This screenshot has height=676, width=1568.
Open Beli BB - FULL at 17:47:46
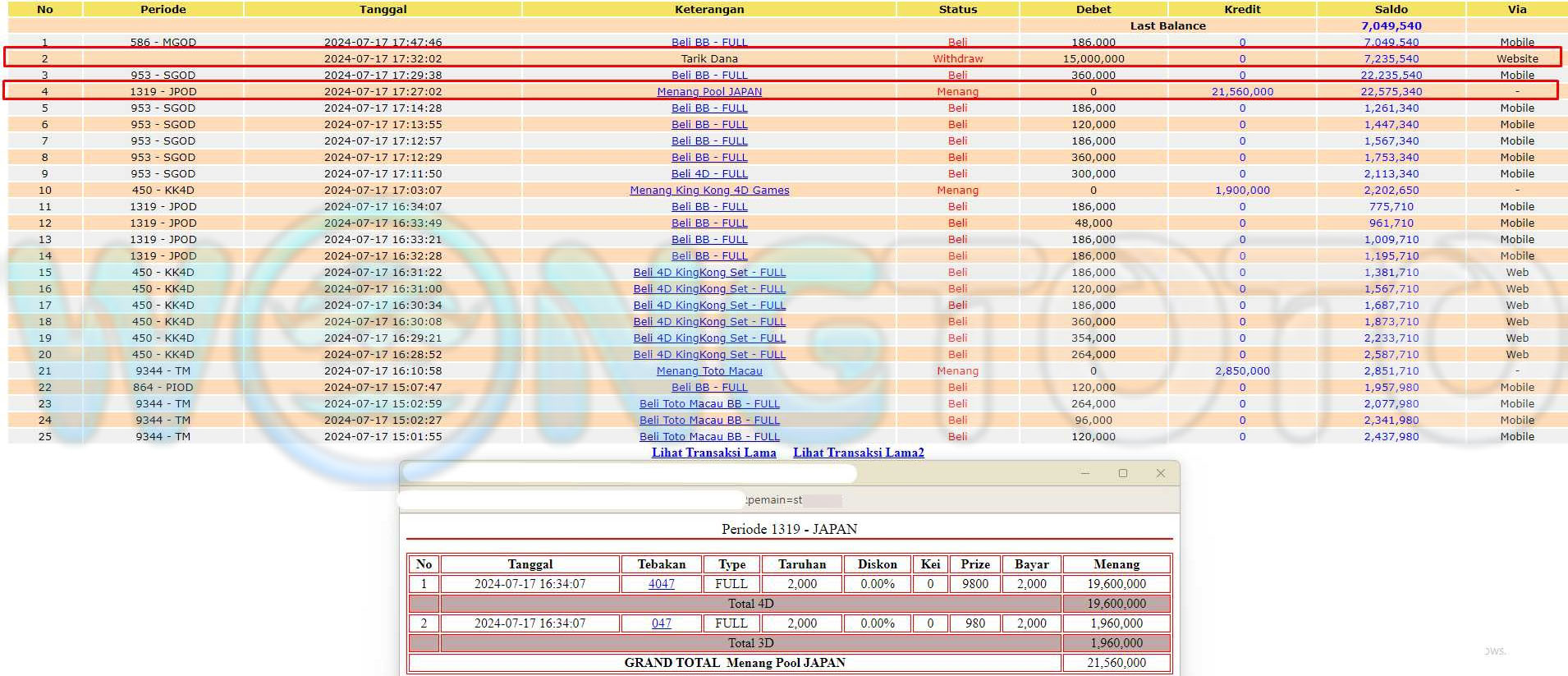pos(709,43)
